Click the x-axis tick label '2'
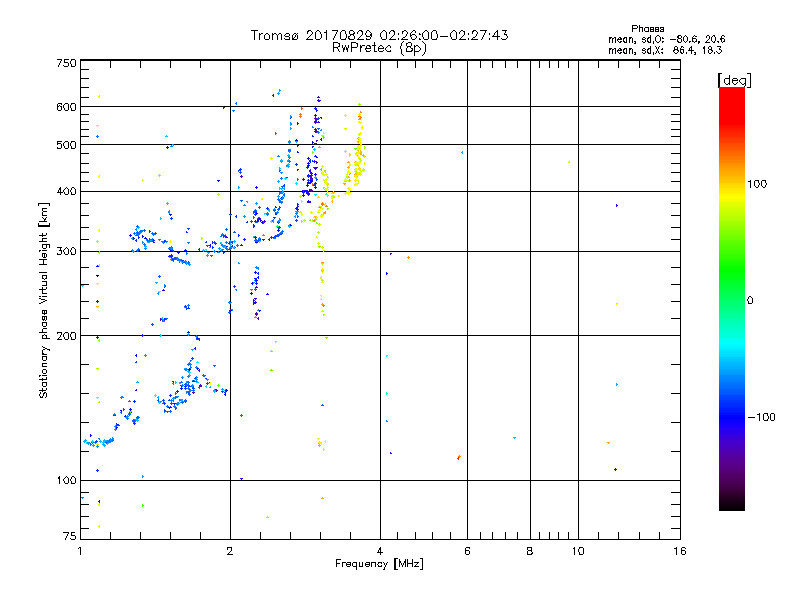Image resolution: width=800 pixels, height=600 pixels. (230, 551)
